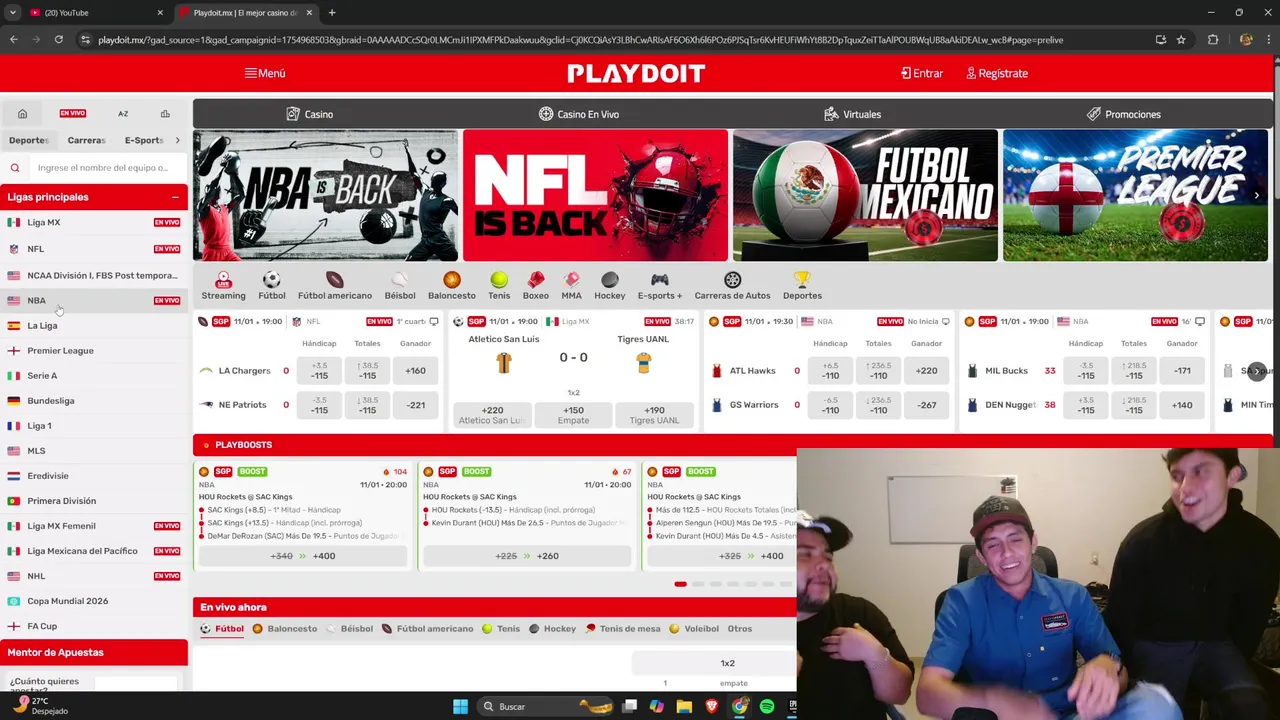Add the +260 Rockets boost
The width and height of the screenshot is (1280, 720).
(527, 556)
